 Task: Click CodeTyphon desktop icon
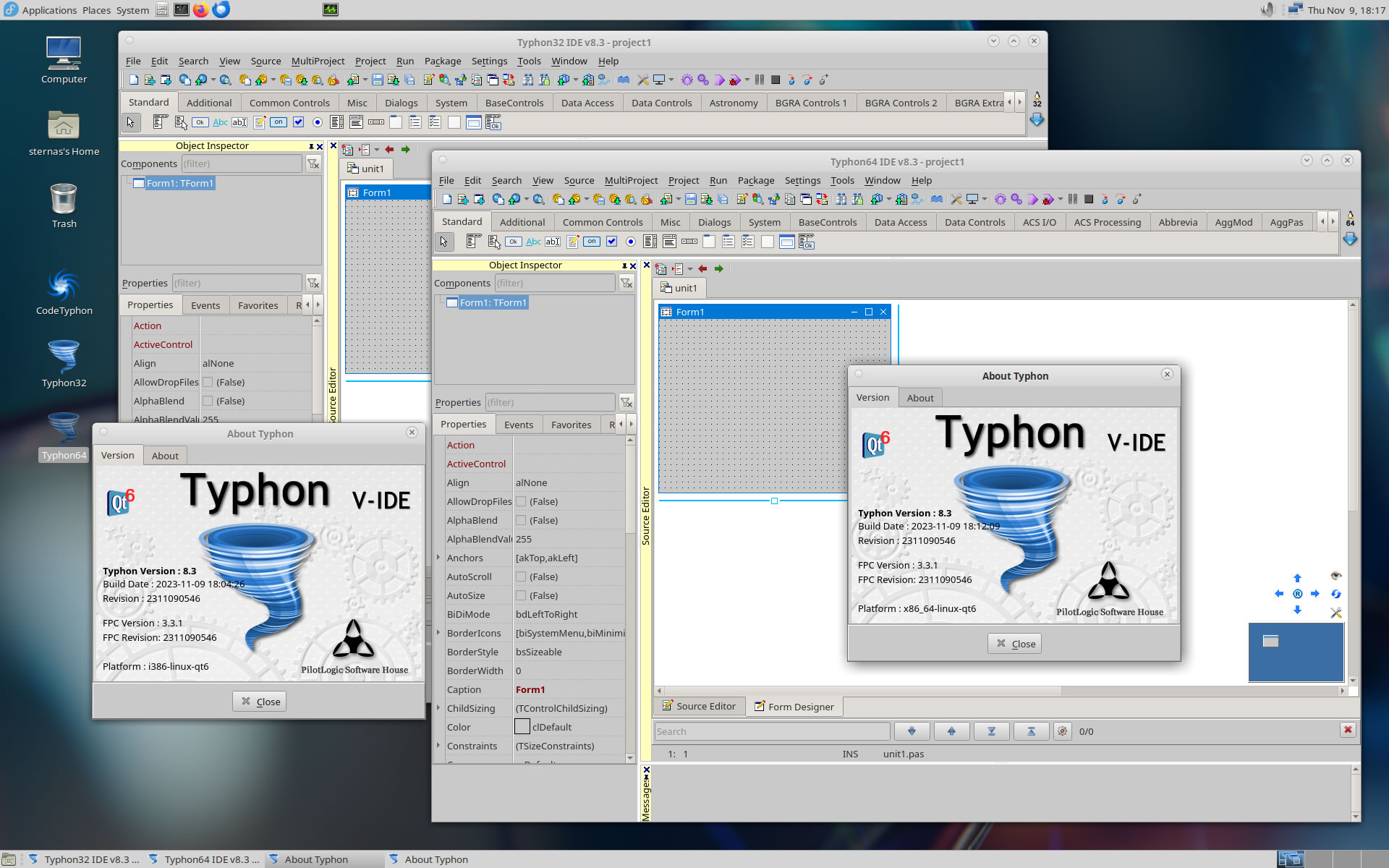point(64,291)
